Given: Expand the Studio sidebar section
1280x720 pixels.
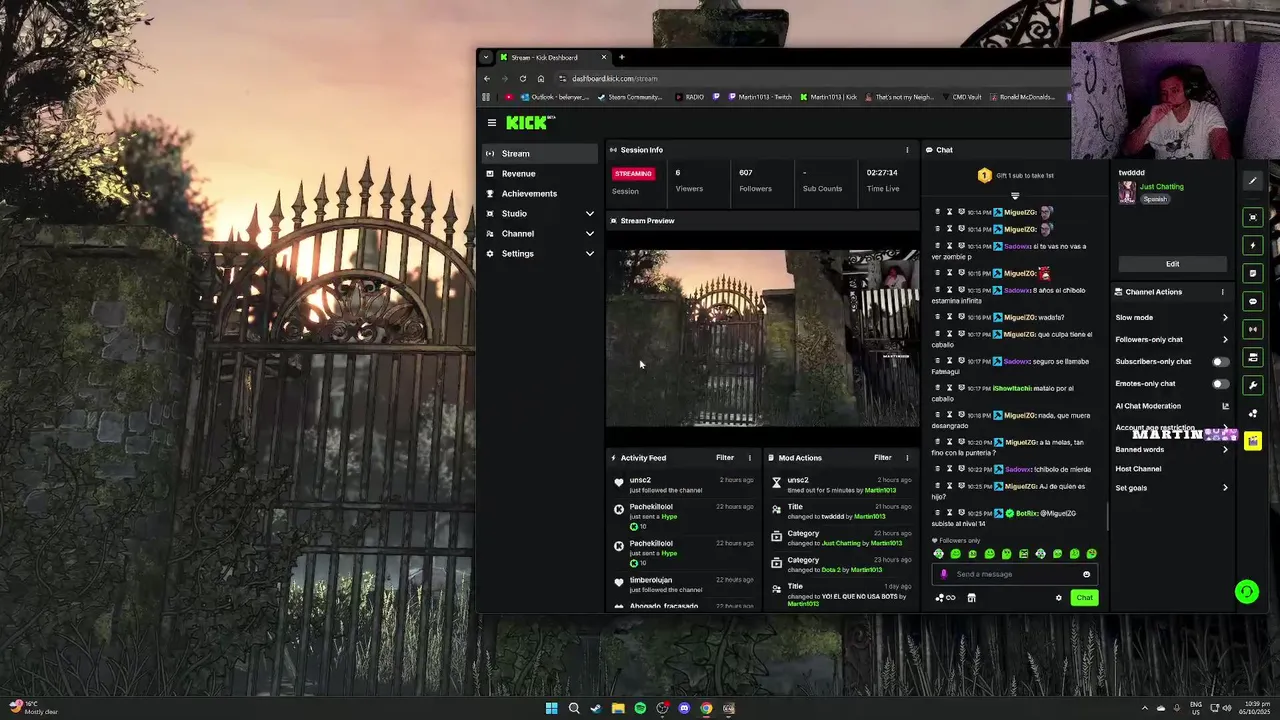Looking at the screenshot, I should pos(589,214).
